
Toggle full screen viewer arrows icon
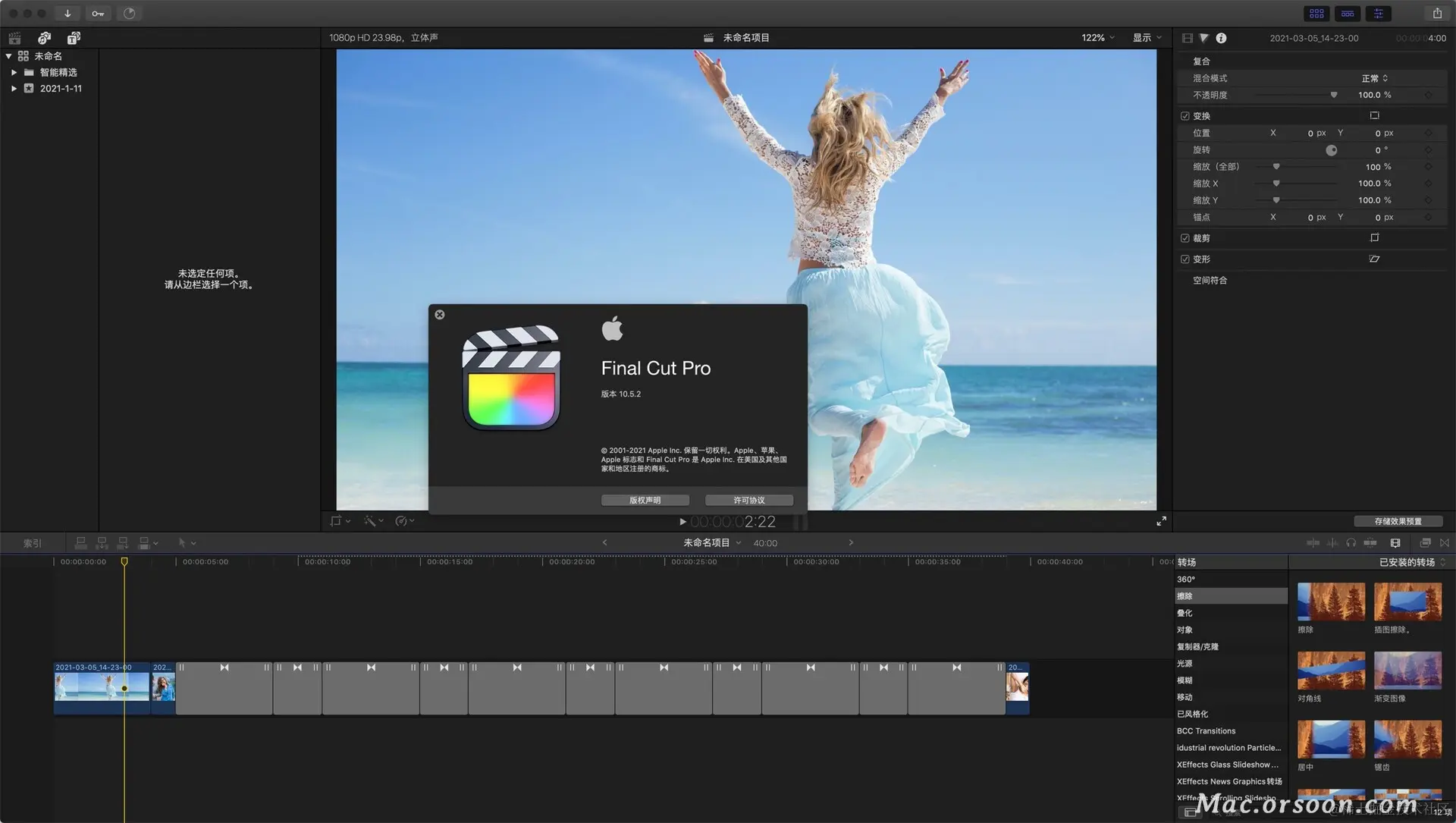tap(1161, 521)
